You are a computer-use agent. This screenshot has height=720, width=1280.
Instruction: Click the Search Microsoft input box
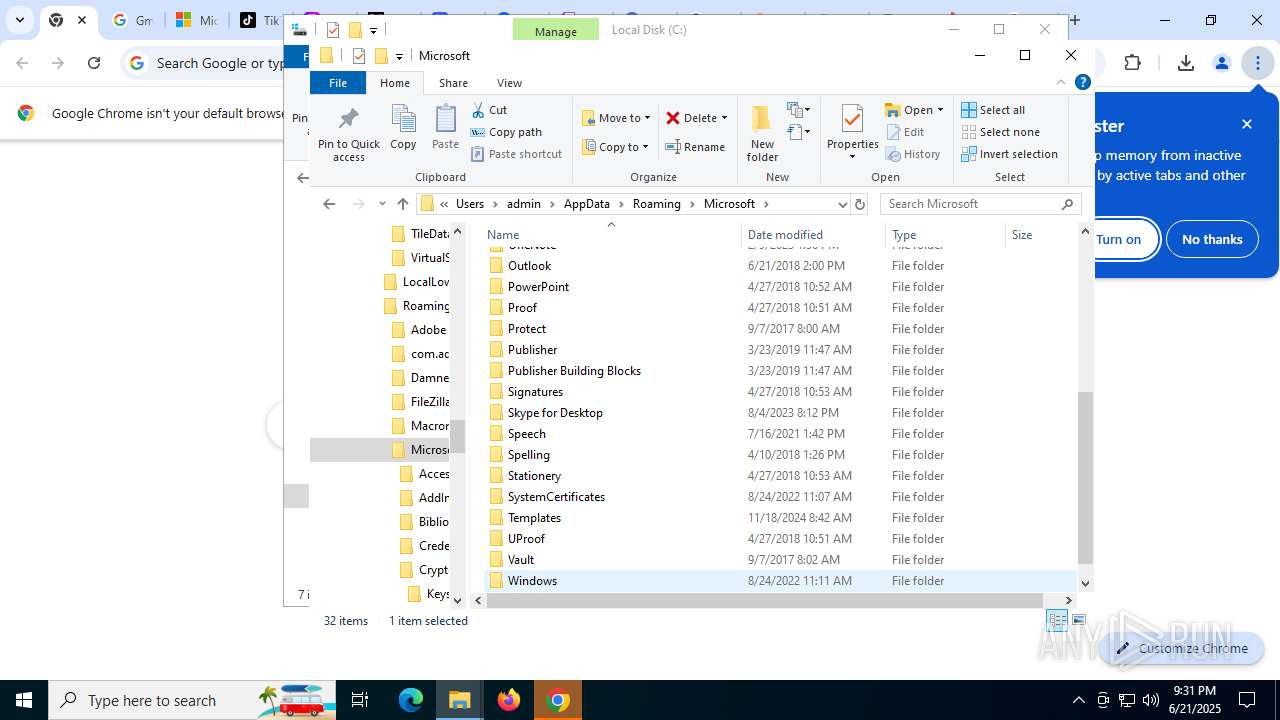click(x=978, y=204)
